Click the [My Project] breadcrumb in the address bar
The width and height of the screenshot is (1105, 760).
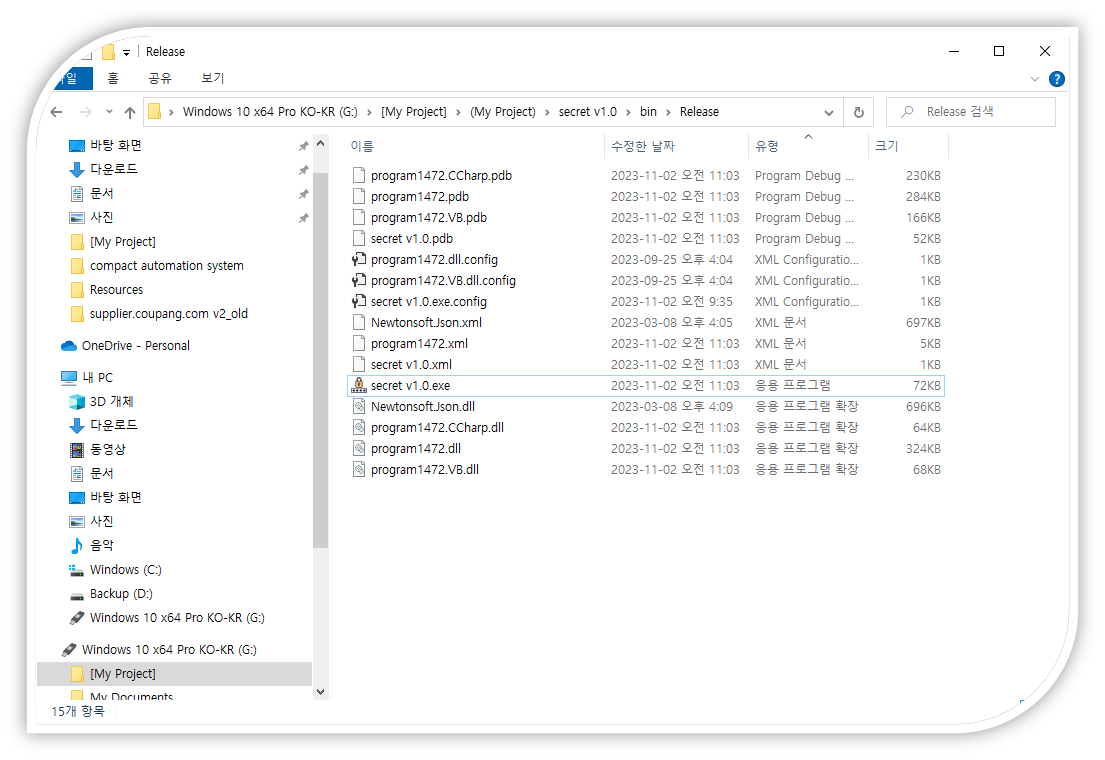tap(413, 112)
